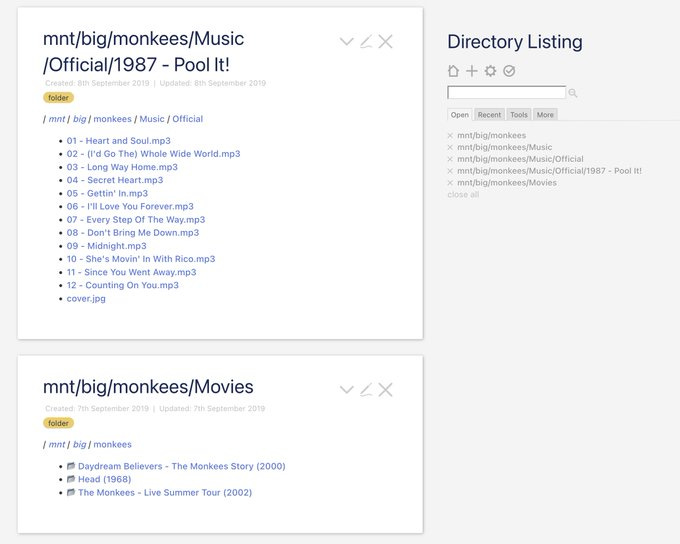Close mnt/big/monkees in the open list

pos(450,136)
